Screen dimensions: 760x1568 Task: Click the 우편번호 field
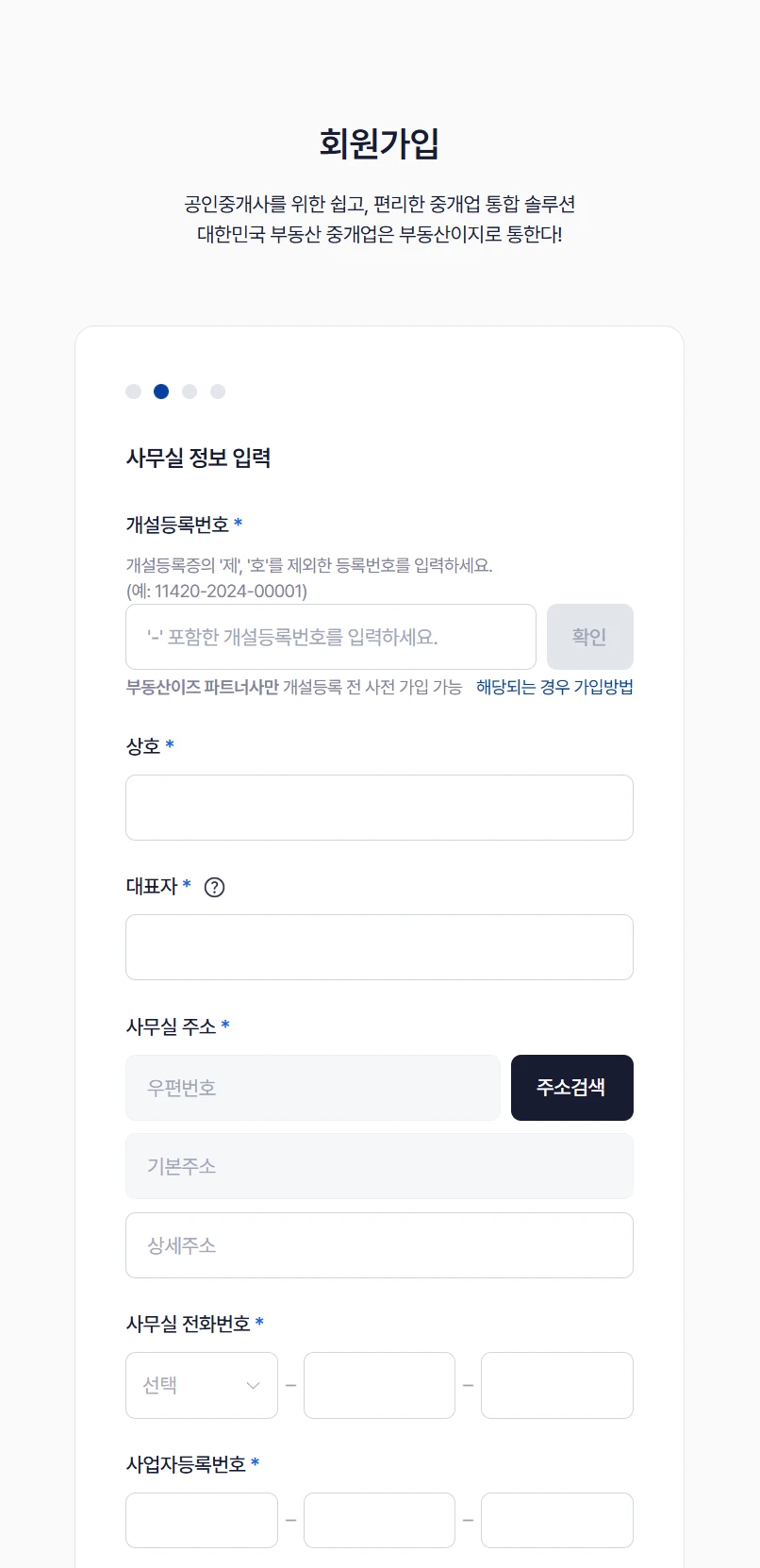(312, 1088)
